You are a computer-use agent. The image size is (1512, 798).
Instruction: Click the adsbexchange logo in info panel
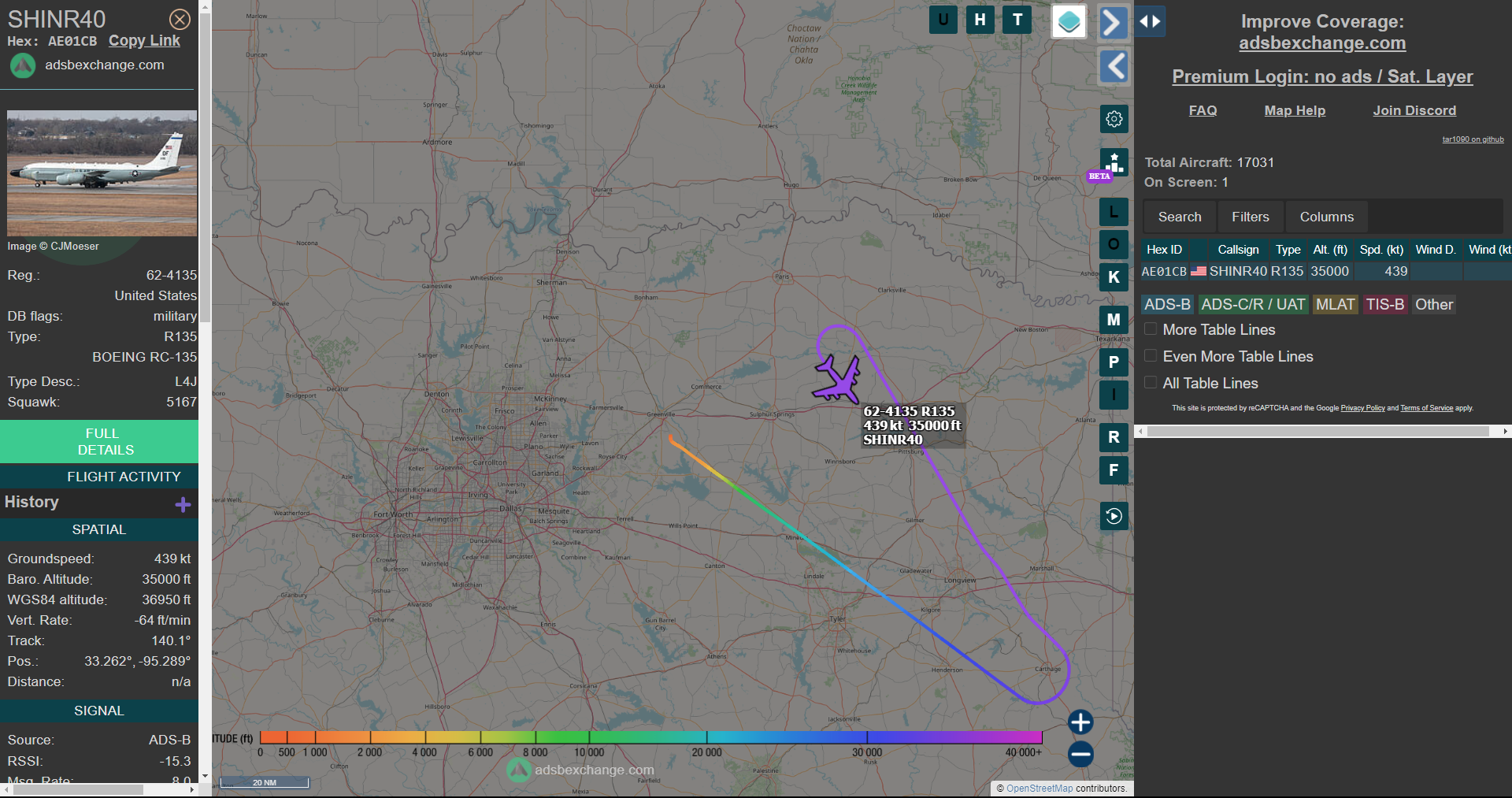pos(23,65)
